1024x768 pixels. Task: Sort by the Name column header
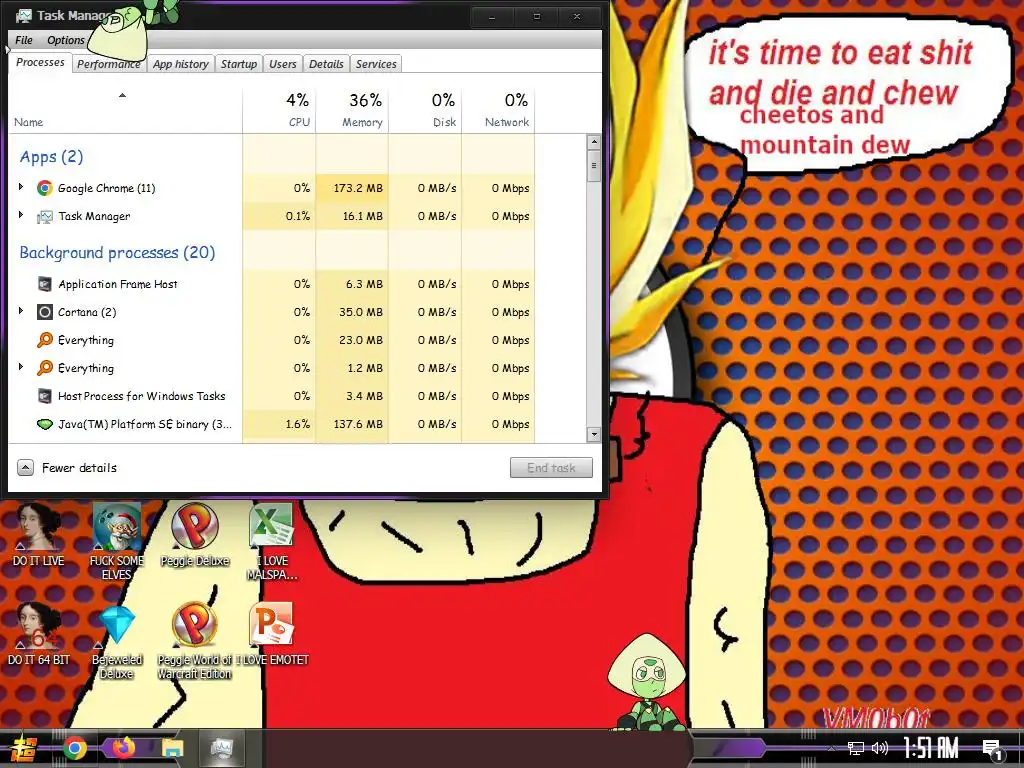[125, 110]
